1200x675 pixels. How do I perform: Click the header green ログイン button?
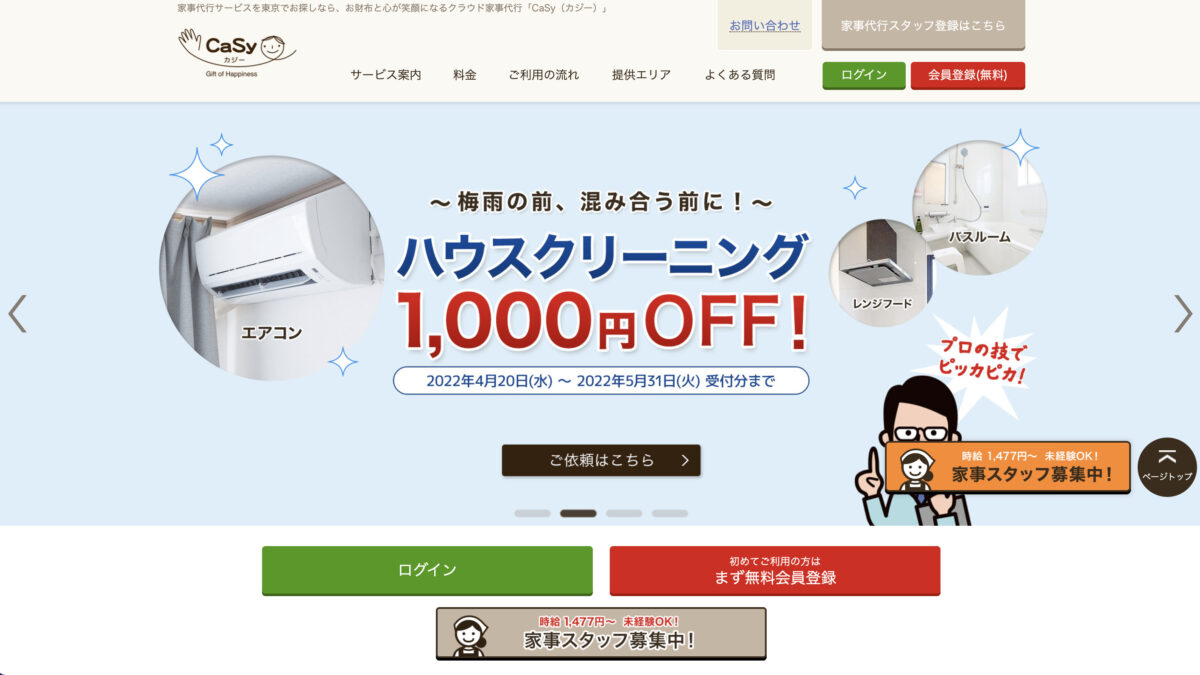pyautogui.click(x=864, y=75)
